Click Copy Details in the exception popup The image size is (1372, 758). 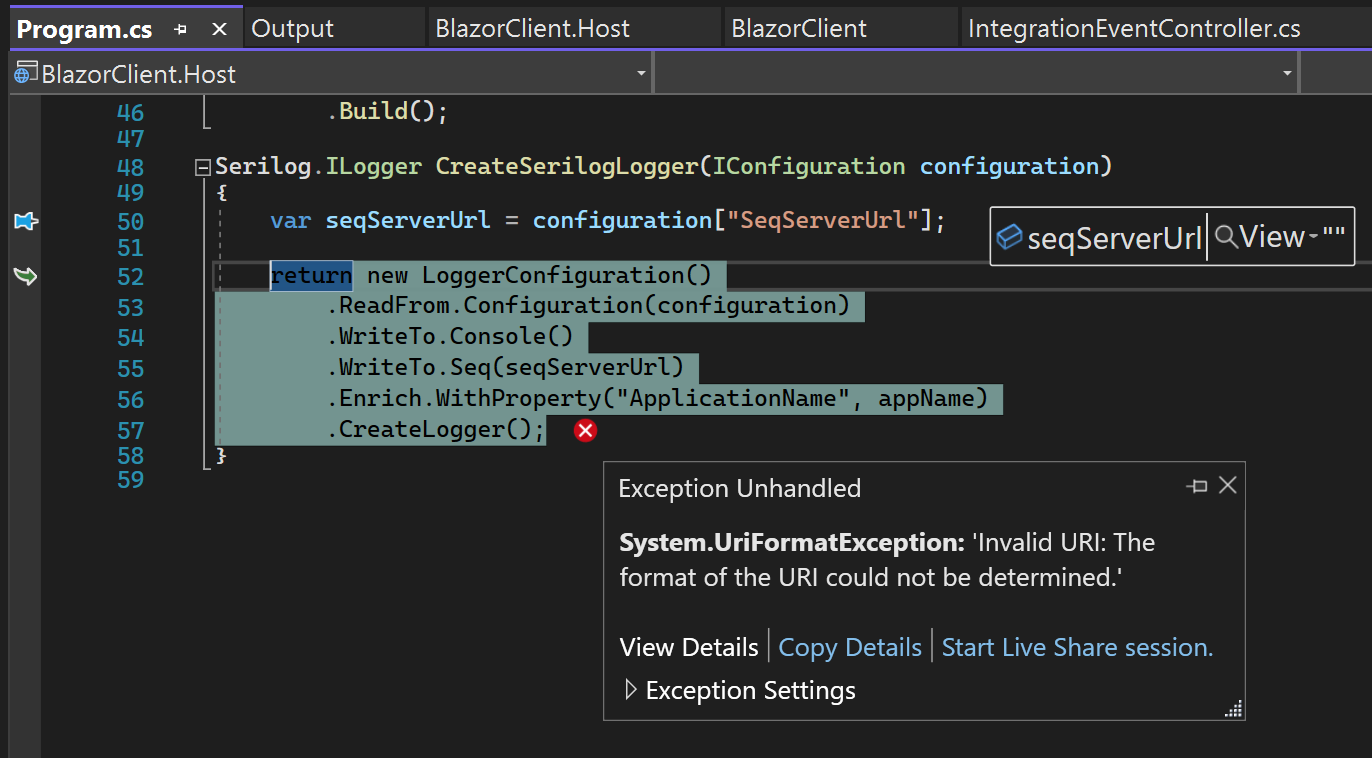pos(850,647)
